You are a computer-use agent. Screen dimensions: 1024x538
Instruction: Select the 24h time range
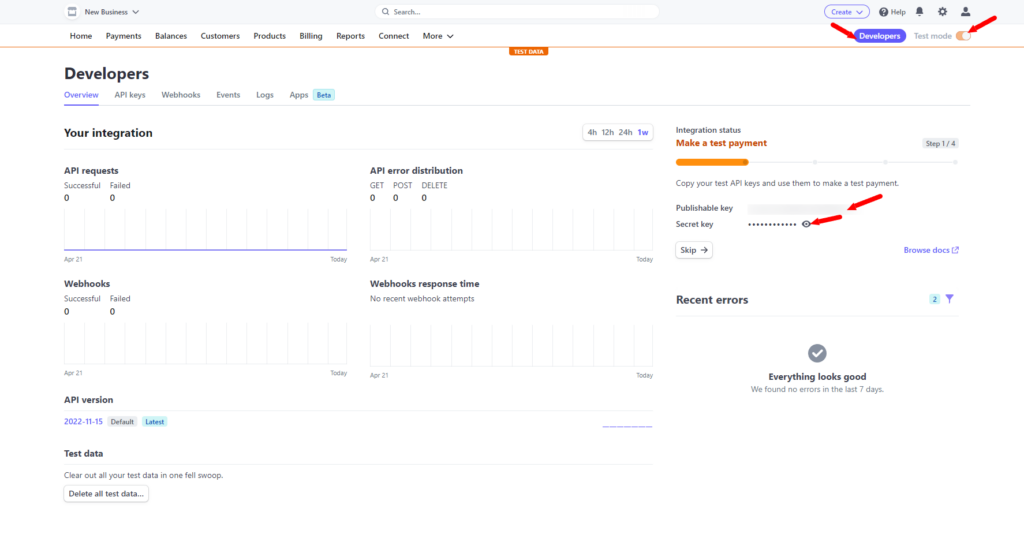pos(625,133)
